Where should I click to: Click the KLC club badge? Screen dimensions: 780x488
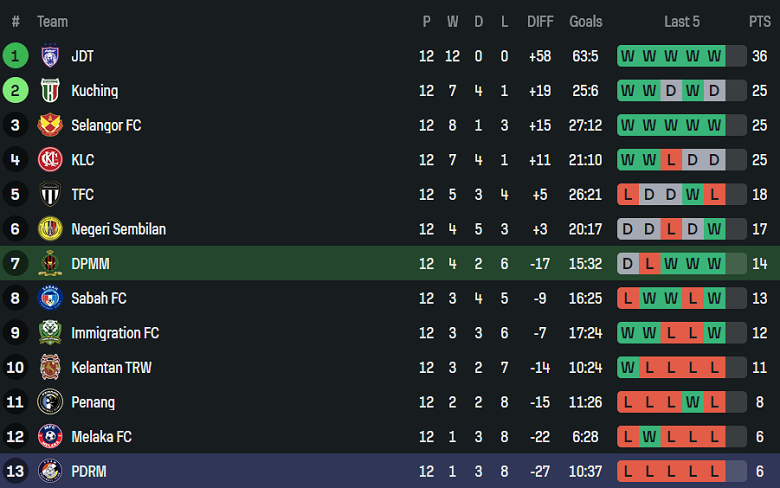(x=50, y=160)
